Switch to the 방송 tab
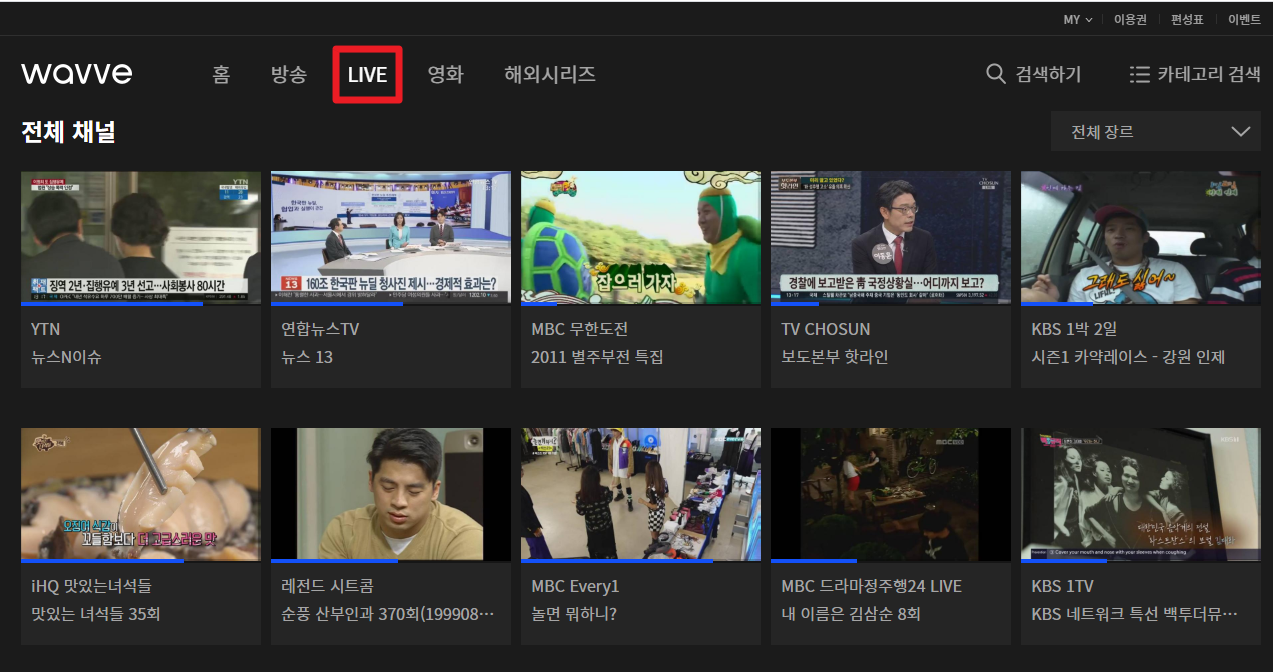This screenshot has width=1273, height=672. tap(289, 73)
